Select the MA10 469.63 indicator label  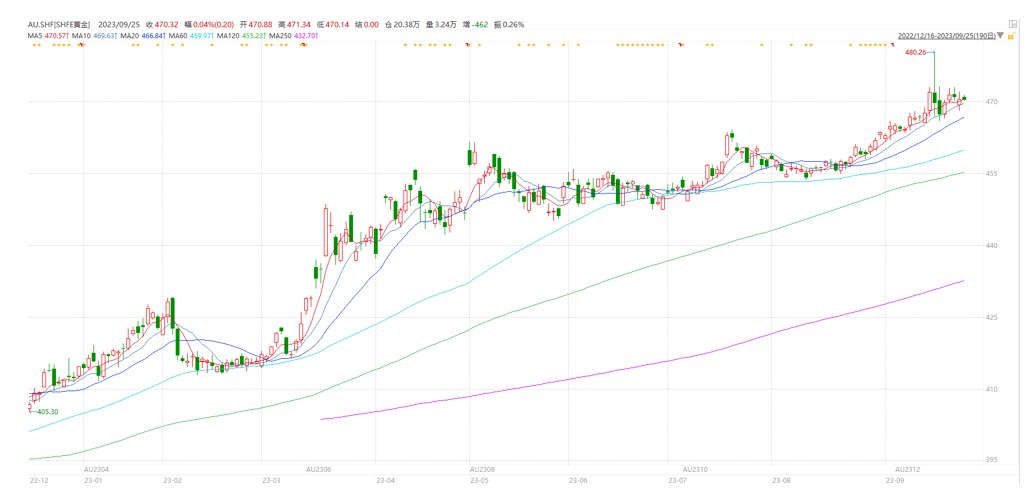coord(94,36)
